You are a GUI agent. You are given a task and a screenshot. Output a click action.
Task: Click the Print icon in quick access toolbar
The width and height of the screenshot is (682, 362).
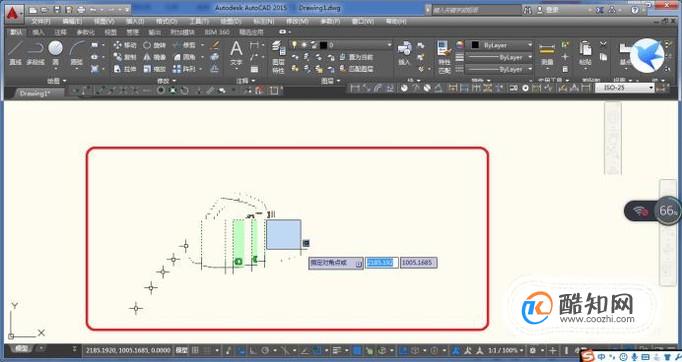[80, 9]
